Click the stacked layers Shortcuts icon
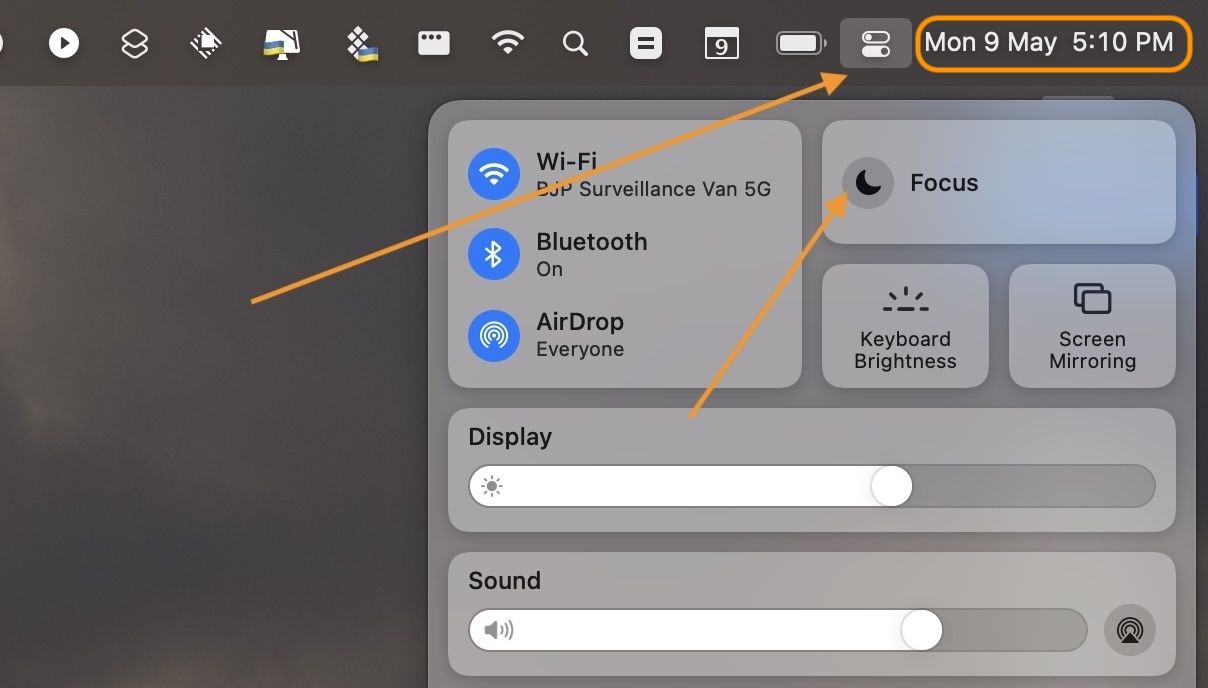Image resolution: width=1208 pixels, height=688 pixels. point(134,43)
